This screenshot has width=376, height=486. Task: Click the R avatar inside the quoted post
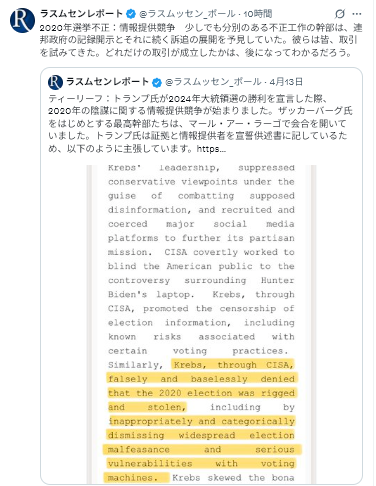pyautogui.click(x=55, y=82)
